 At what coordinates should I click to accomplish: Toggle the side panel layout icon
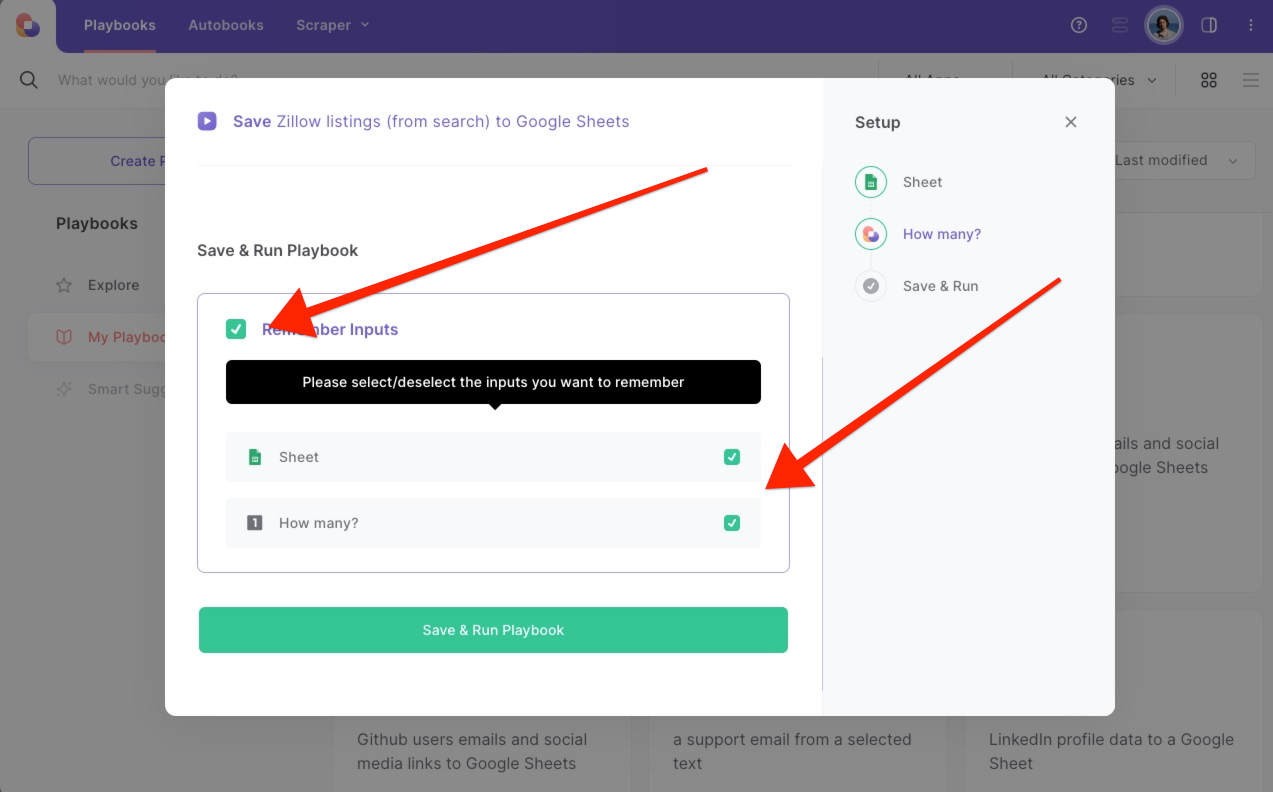(1209, 25)
